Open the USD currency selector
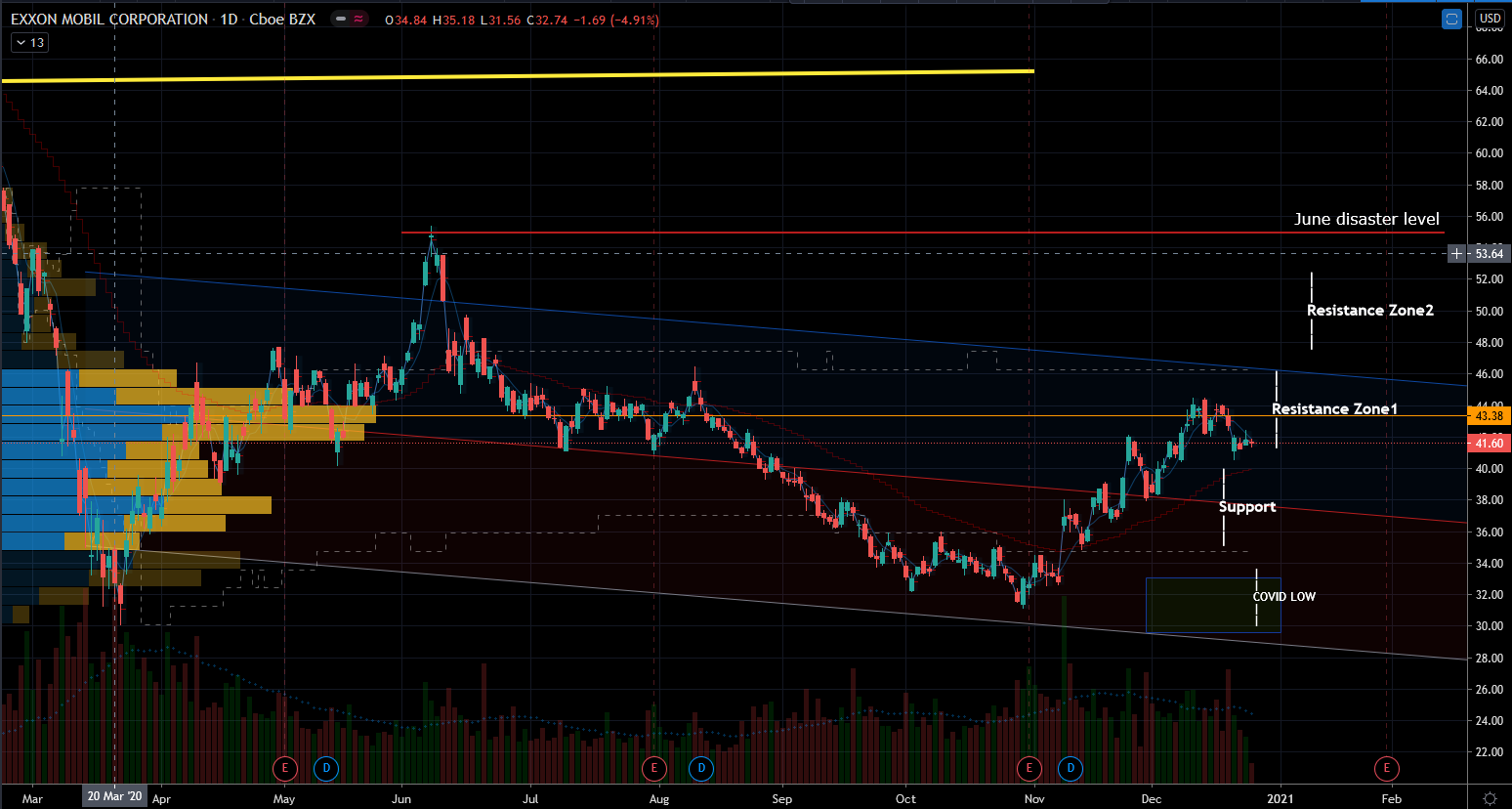1512x809 pixels. [1490, 19]
